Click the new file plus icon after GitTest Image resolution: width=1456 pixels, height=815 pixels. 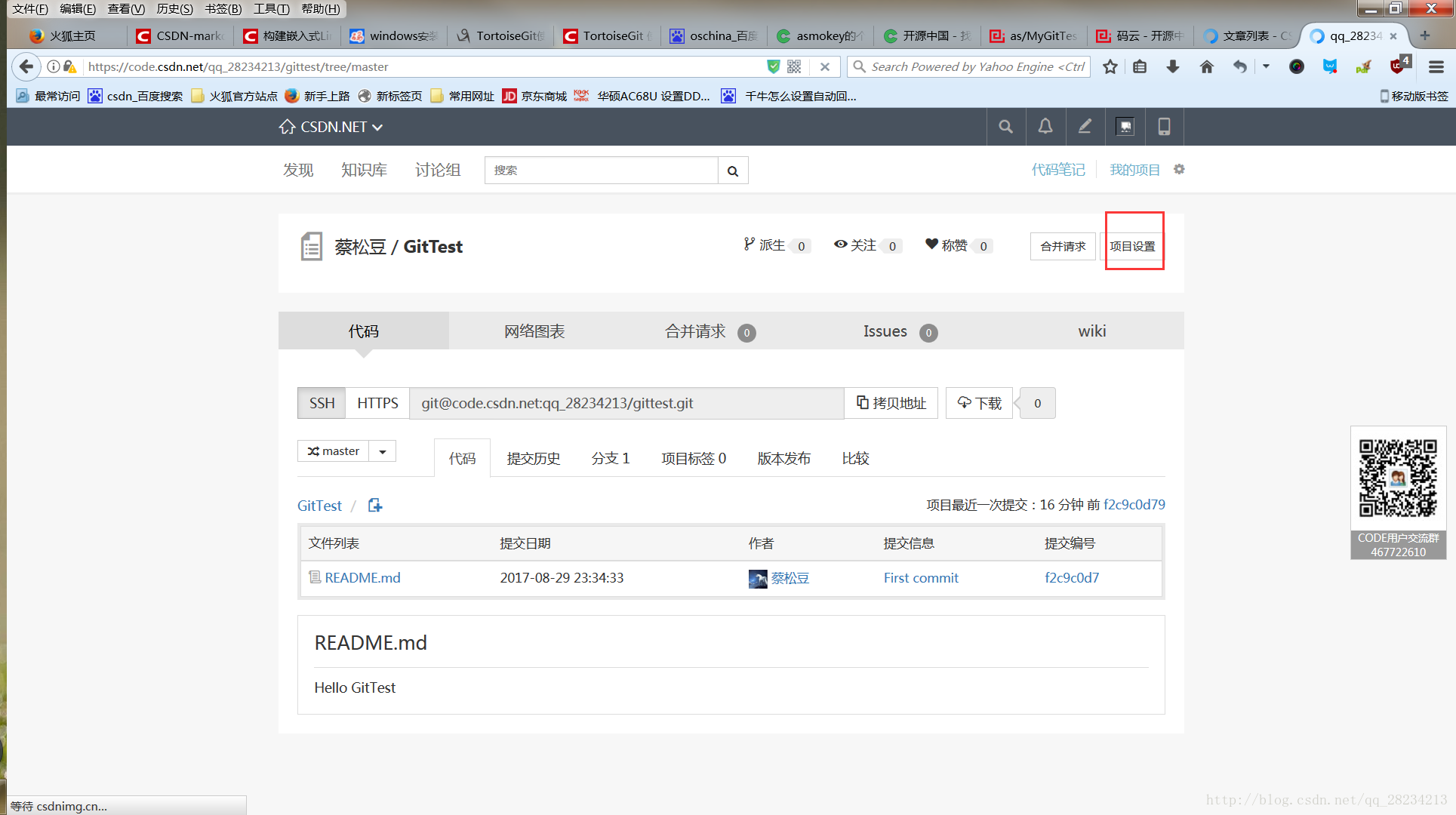point(375,506)
